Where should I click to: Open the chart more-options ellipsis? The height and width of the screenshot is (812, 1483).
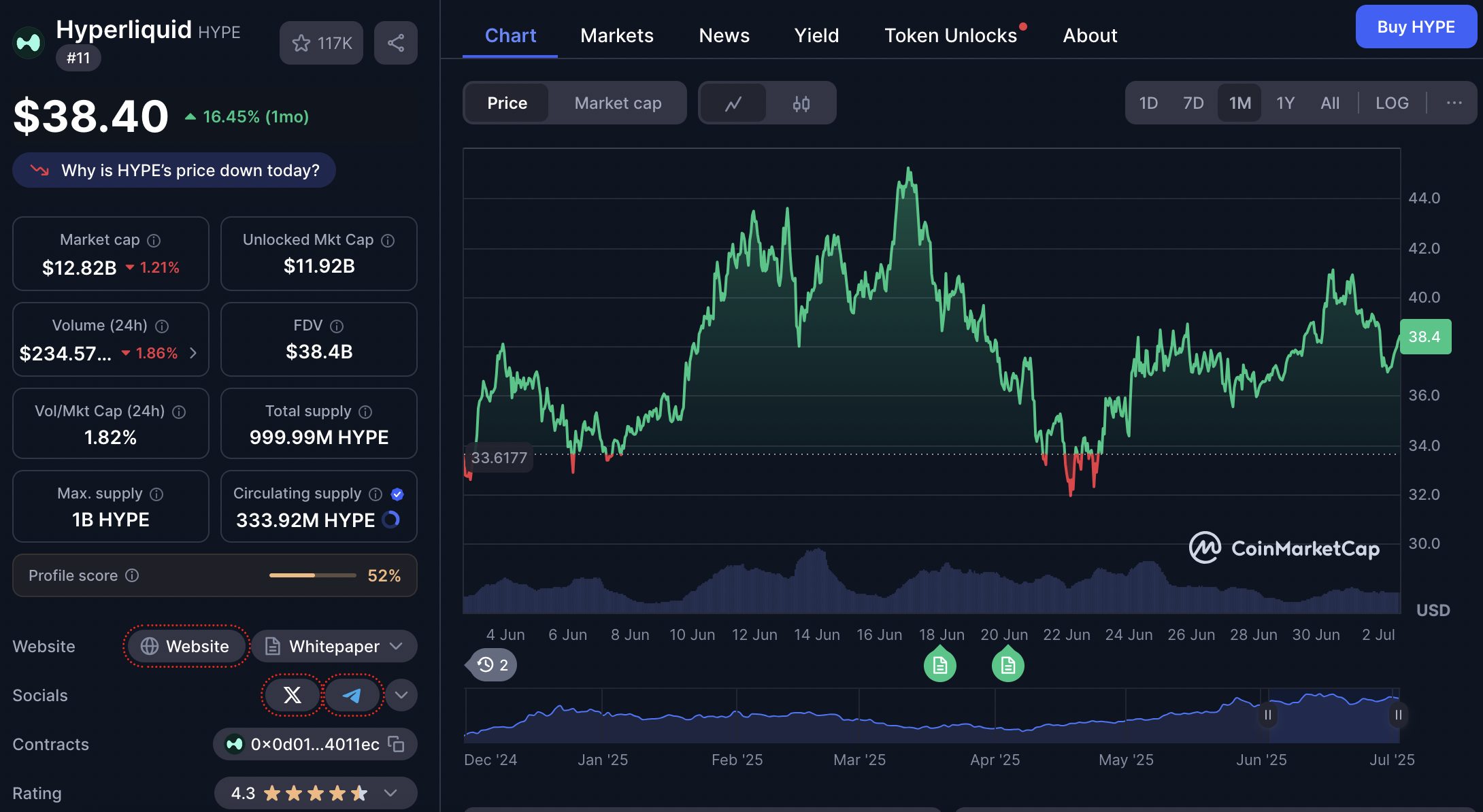[x=1454, y=103]
